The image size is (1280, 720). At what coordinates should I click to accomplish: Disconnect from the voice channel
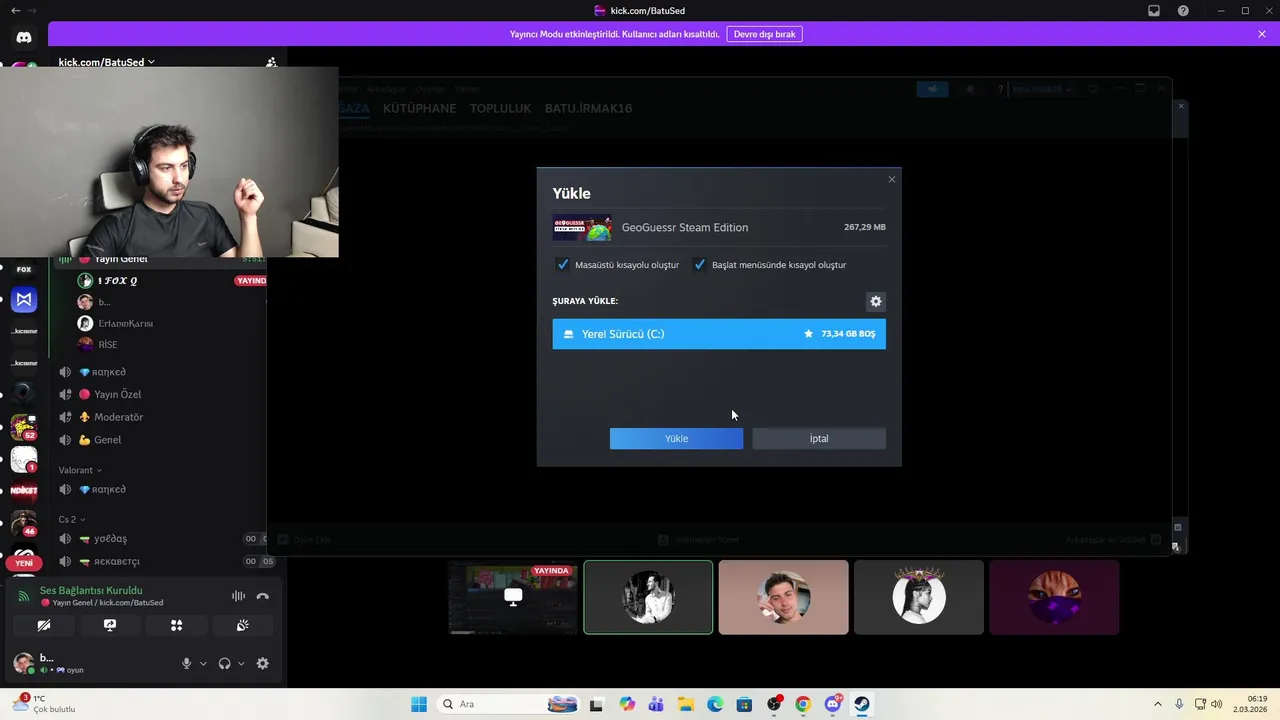tap(263, 596)
